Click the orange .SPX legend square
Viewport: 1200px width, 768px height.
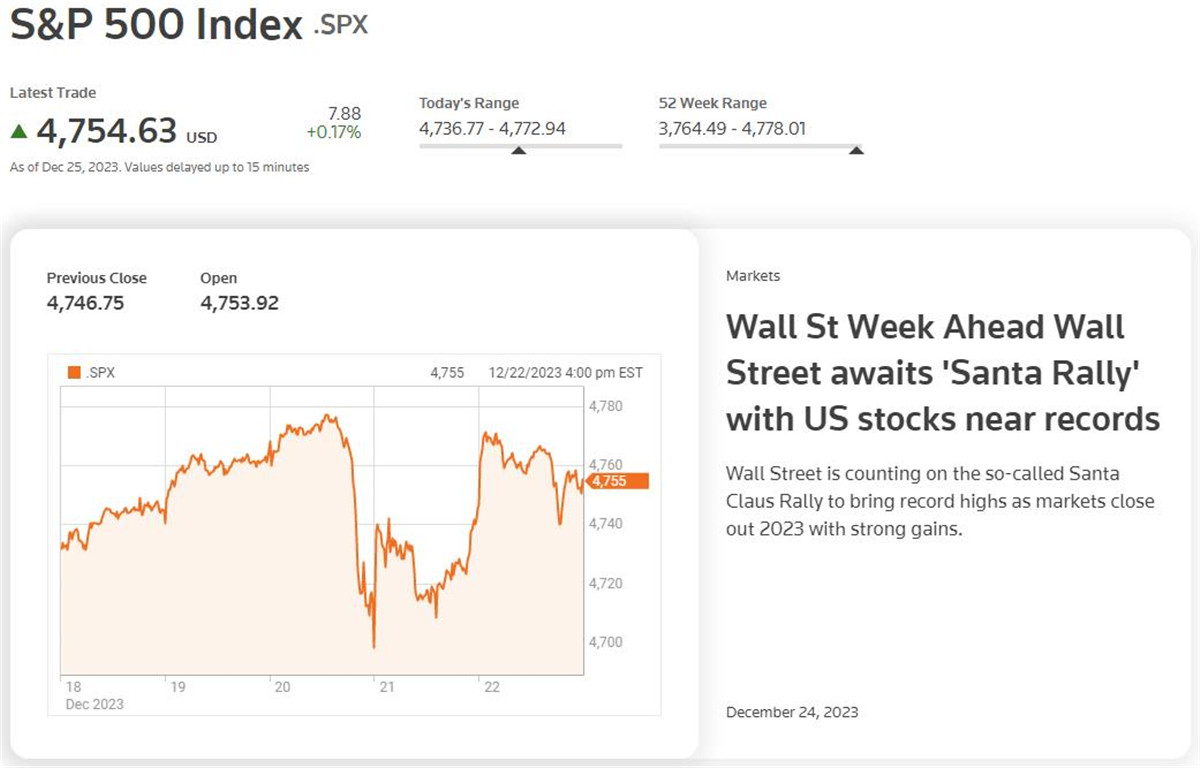74,372
